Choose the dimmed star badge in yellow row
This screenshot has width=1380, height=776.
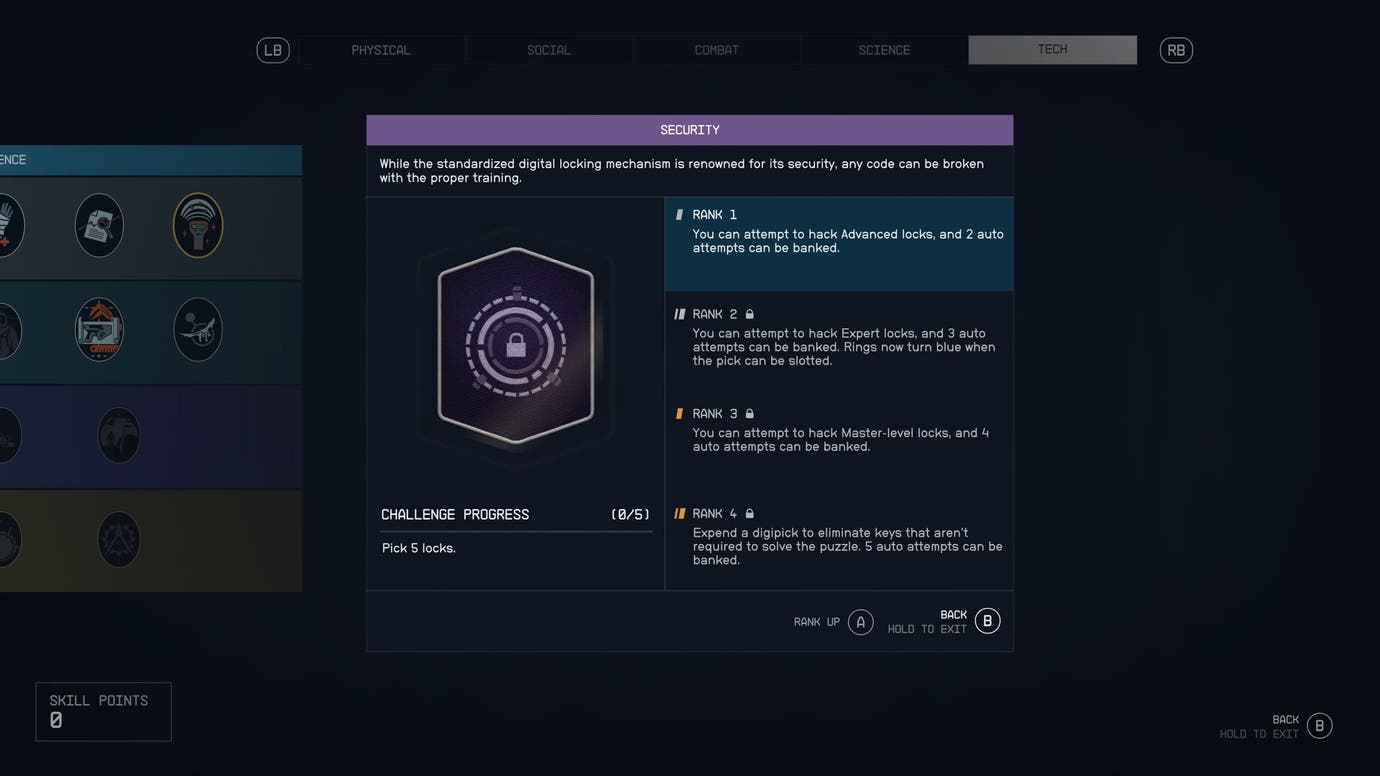click(119, 540)
